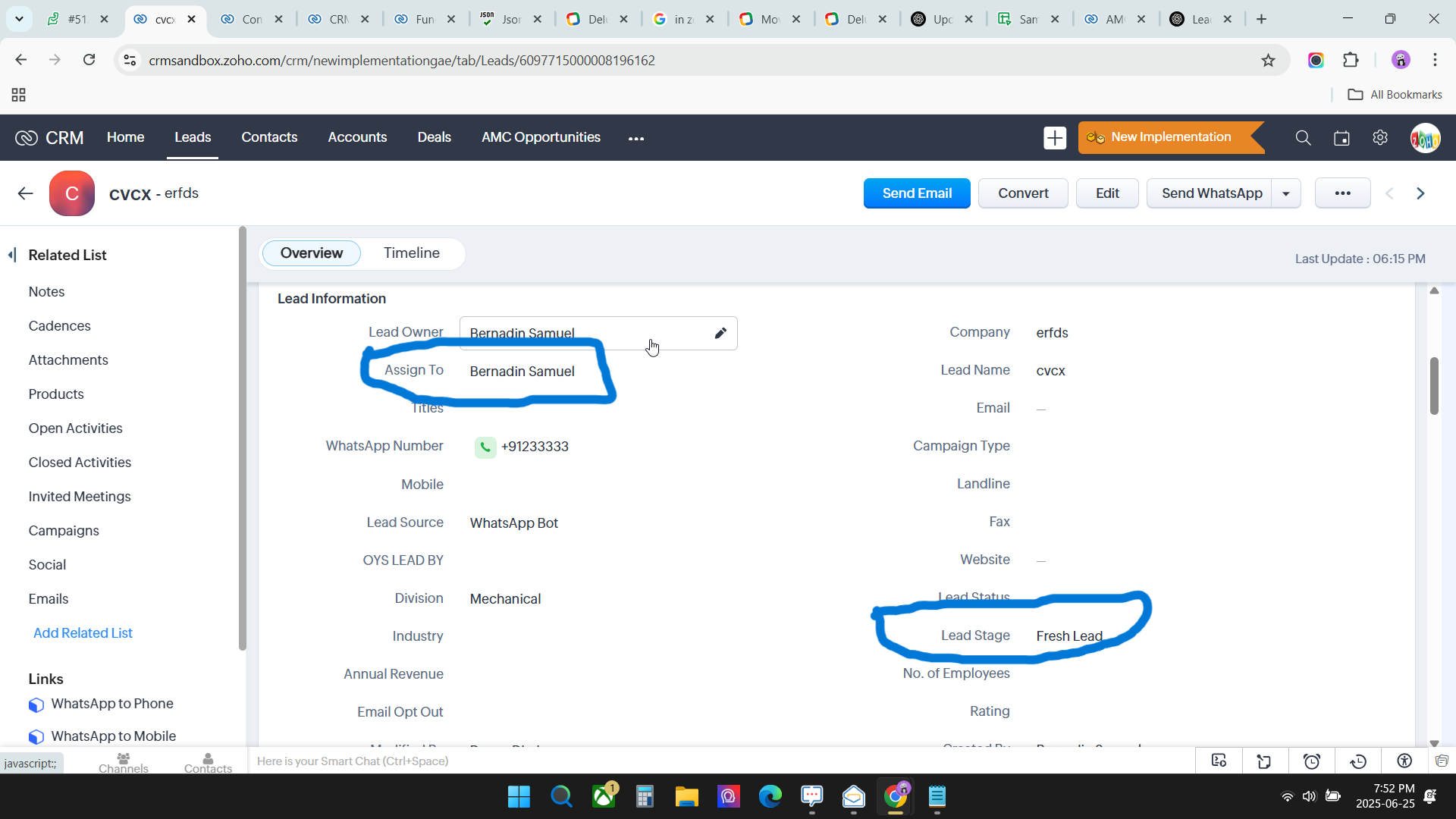Open the CRM calendar icon
Screen dimensions: 1456x819
(x=1341, y=138)
